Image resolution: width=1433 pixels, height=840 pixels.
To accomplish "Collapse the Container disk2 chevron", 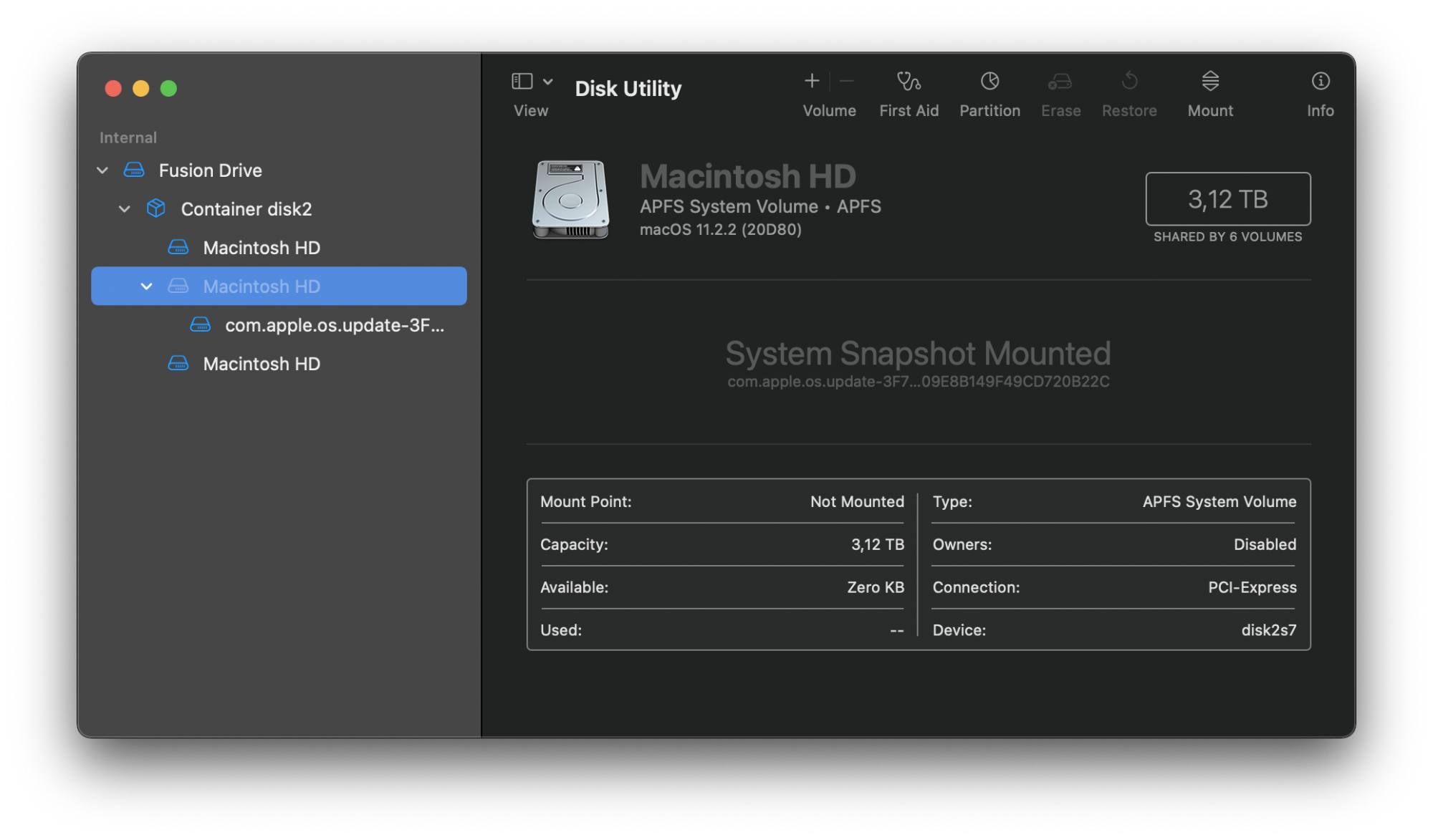I will 125,209.
